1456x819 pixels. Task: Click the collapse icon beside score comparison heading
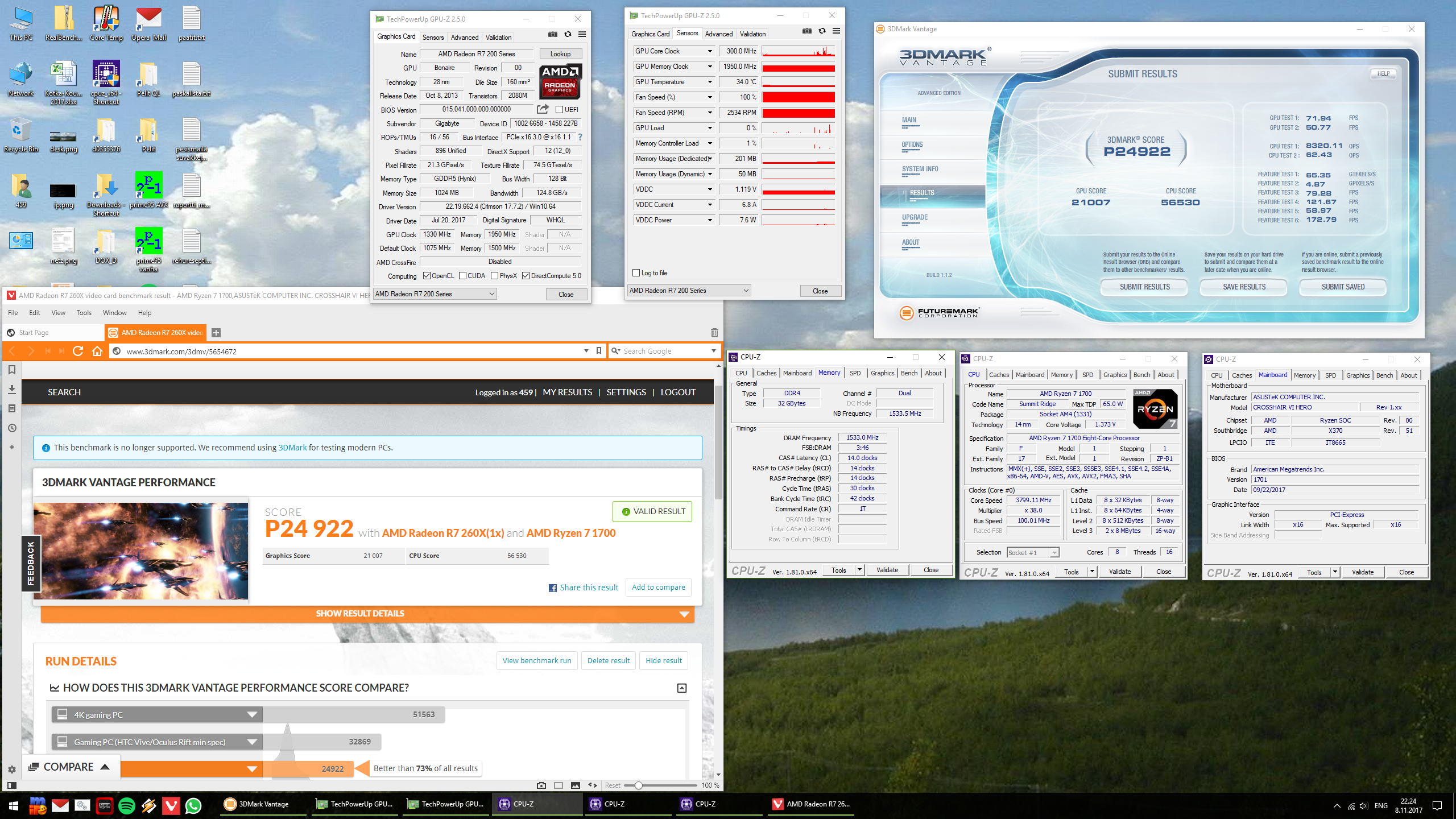682,688
